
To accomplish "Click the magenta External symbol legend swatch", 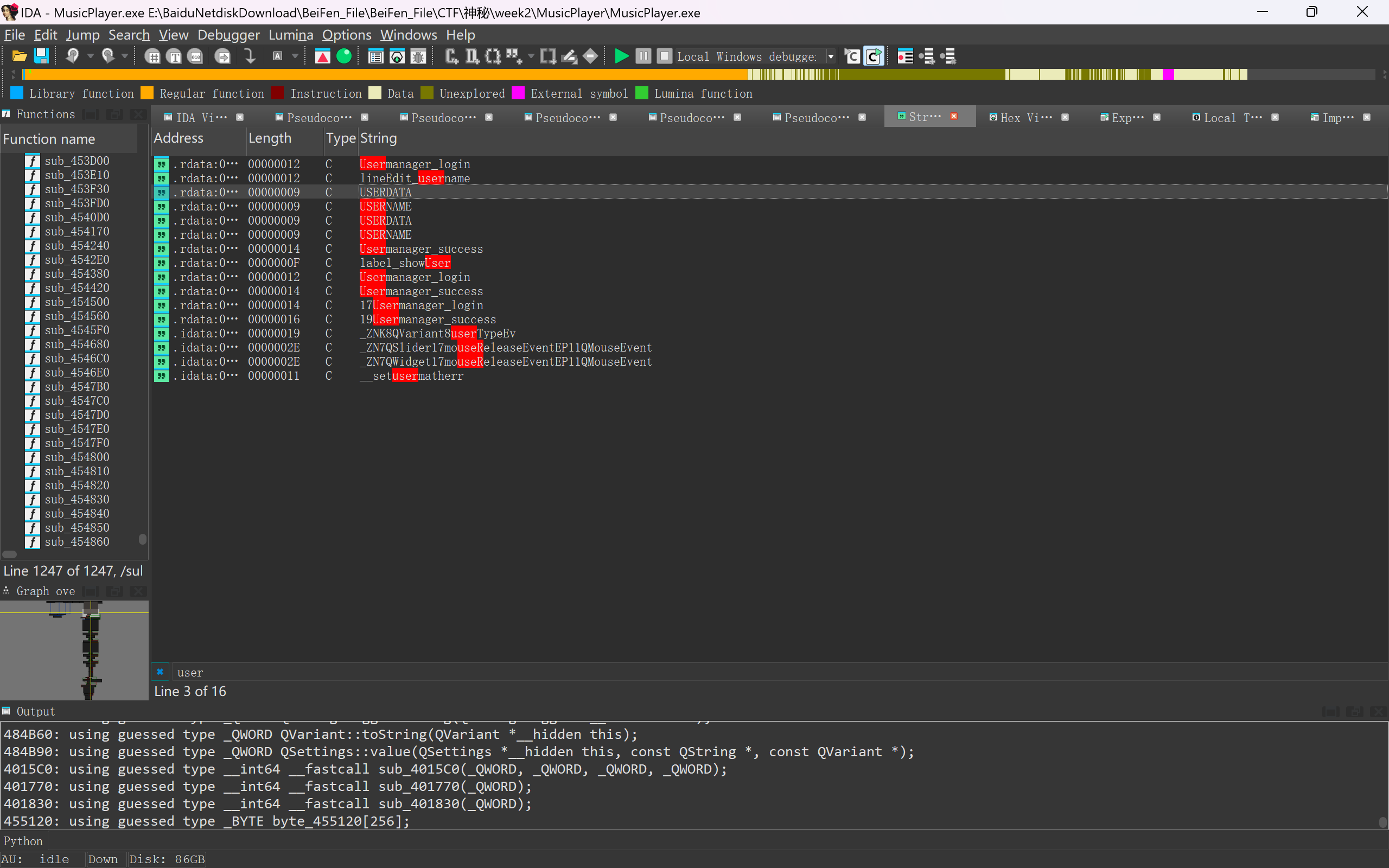I will point(518,93).
